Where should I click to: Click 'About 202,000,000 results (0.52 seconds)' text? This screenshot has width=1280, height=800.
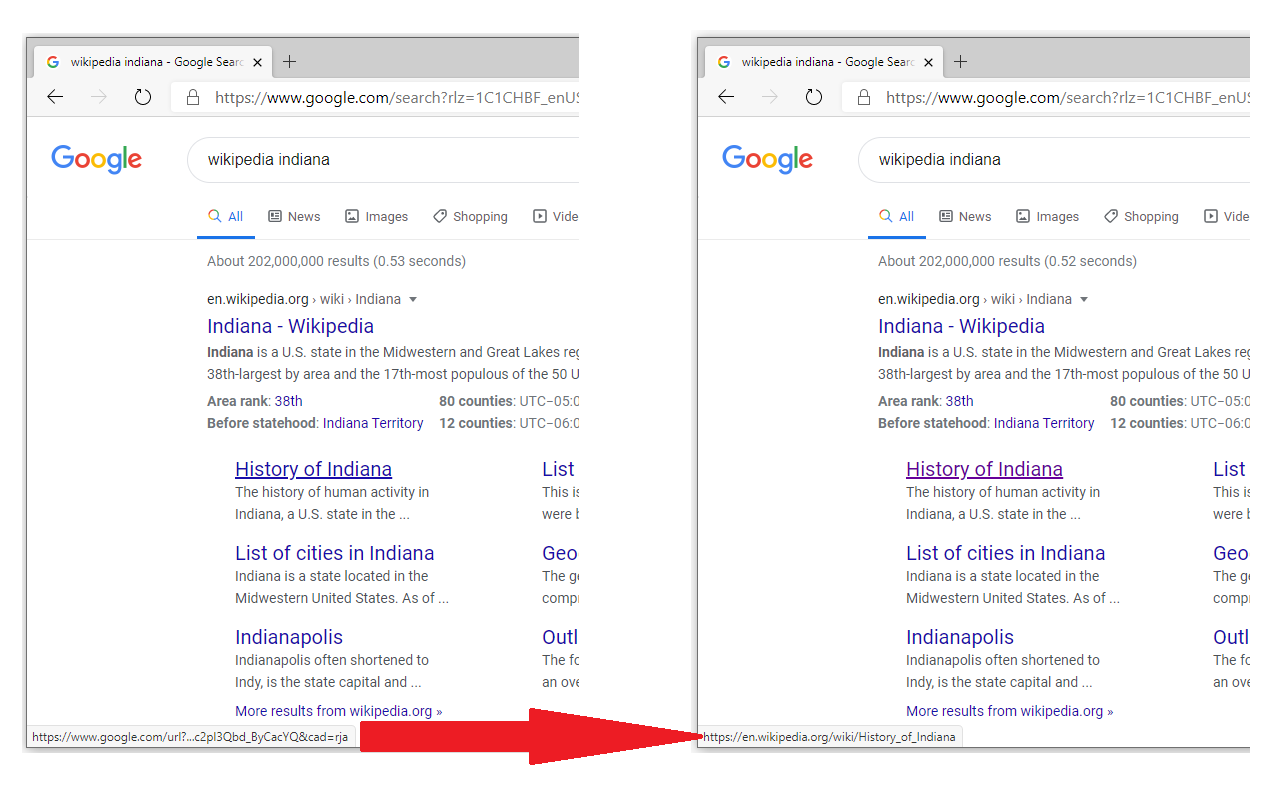[x=1007, y=261]
